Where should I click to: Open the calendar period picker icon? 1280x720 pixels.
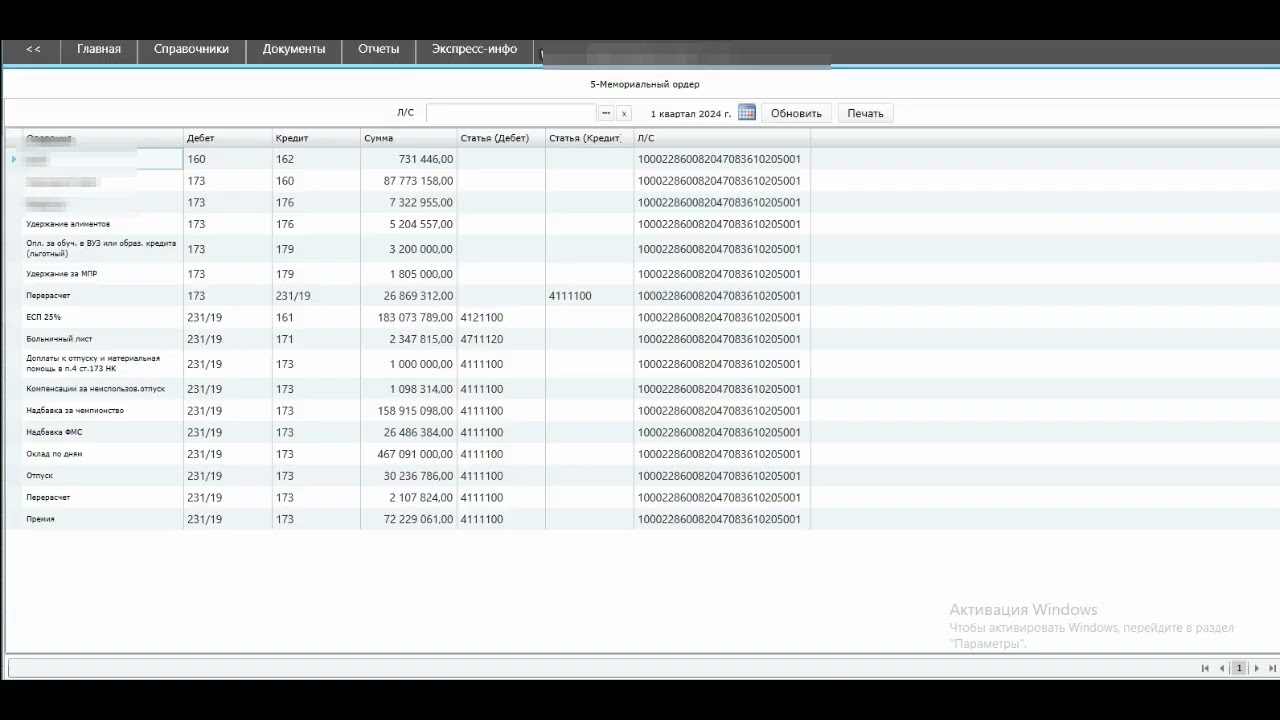[747, 113]
